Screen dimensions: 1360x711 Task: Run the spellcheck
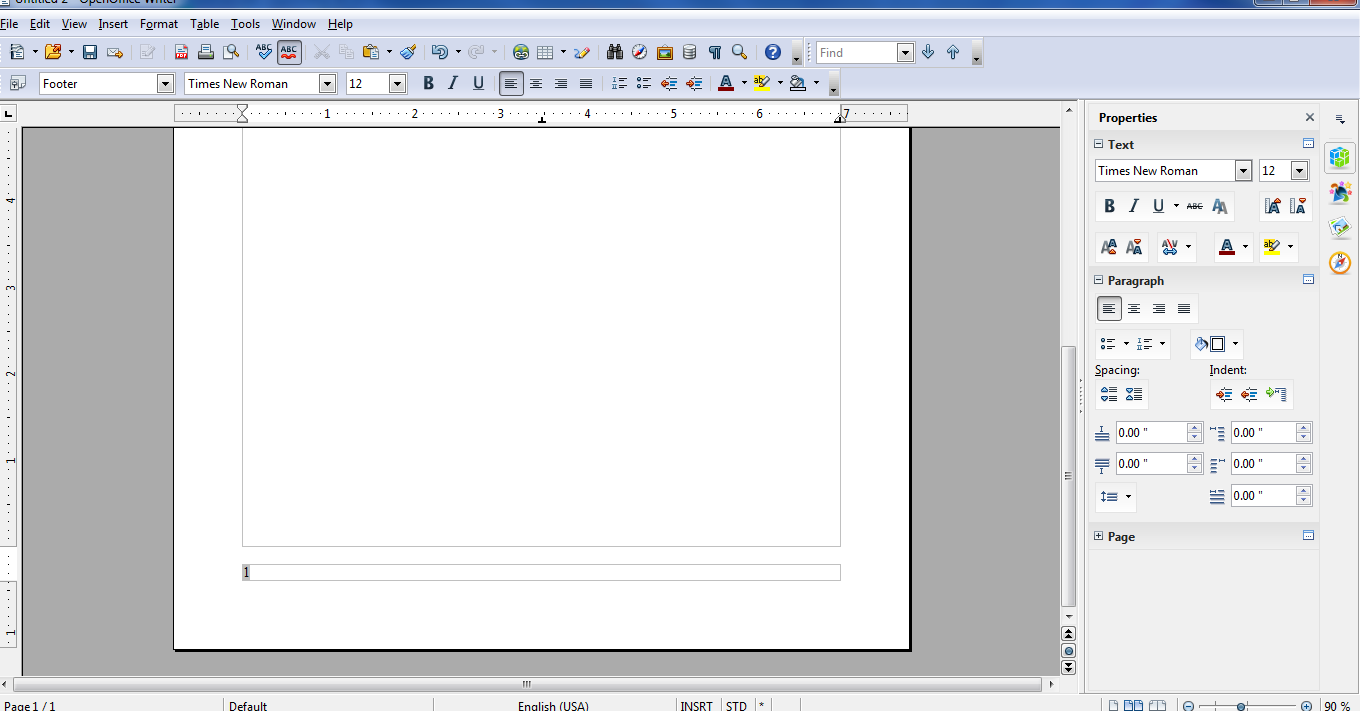262,51
